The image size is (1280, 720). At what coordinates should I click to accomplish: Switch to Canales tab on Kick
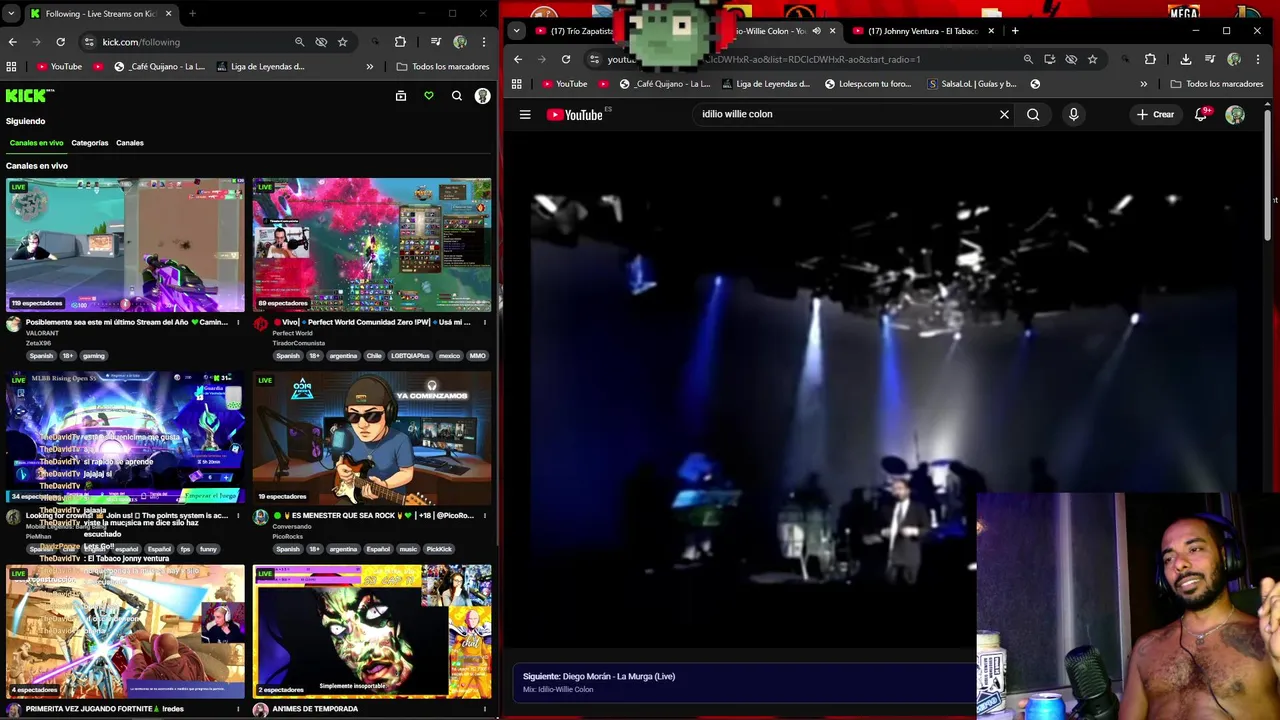130,143
